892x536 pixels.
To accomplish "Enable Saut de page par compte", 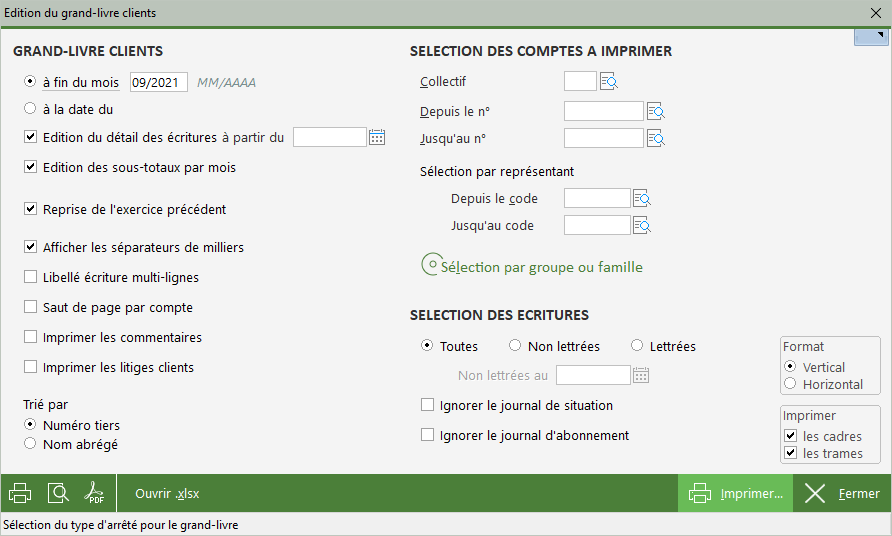I will [31, 308].
